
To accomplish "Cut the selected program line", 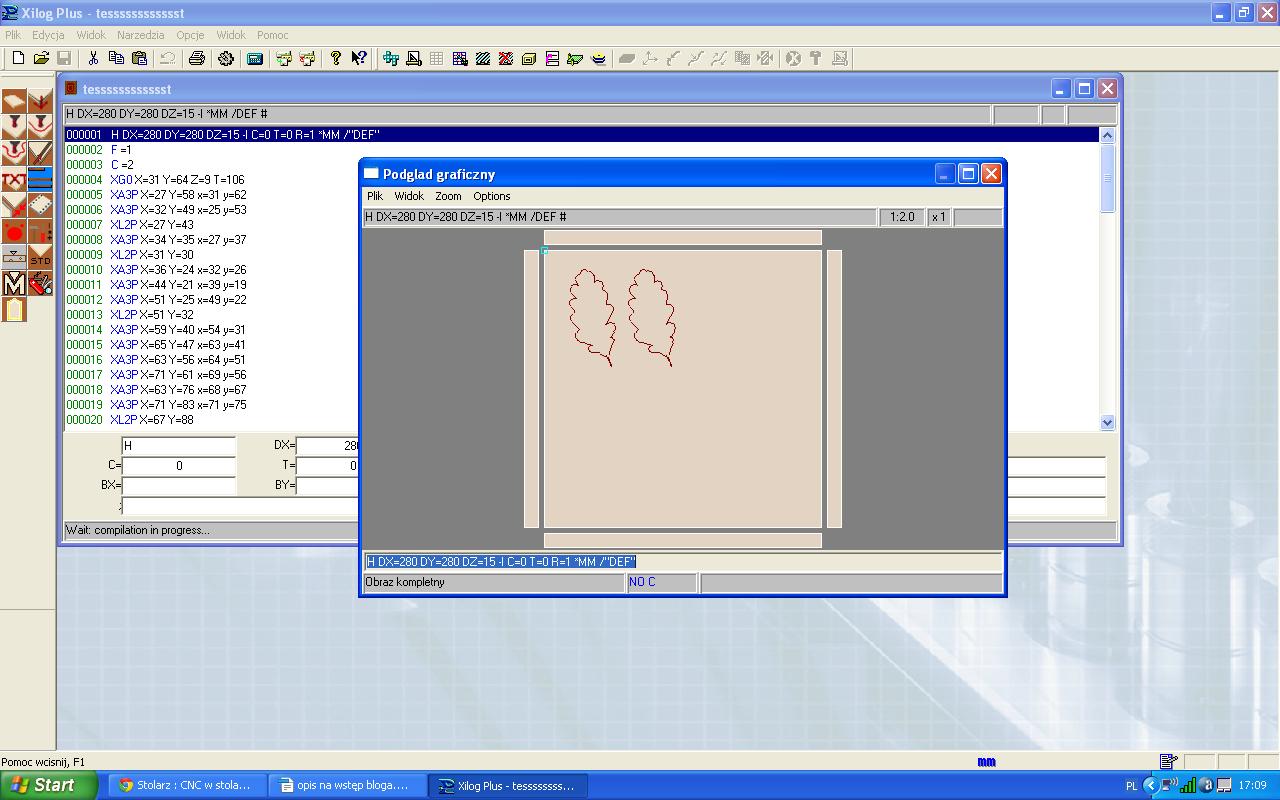I will (93, 58).
